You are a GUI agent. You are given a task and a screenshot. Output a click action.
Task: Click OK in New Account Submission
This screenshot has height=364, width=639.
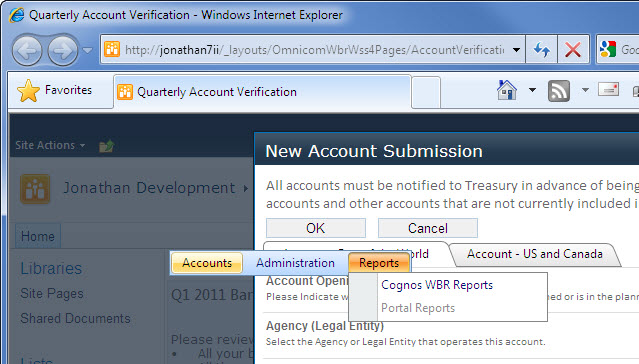316,228
